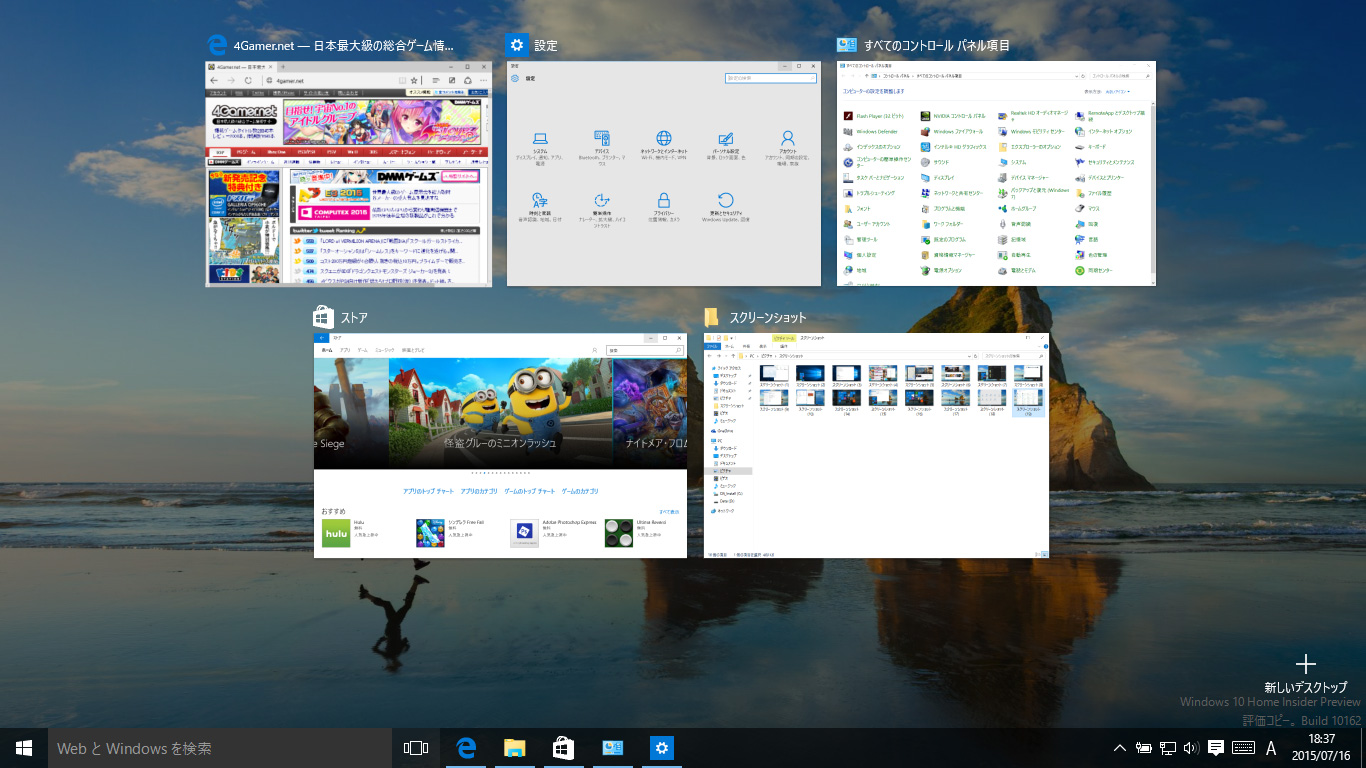1366x768 pixels.
Task: Click the touch keyboard tray icon
Action: (x=1244, y=748)
